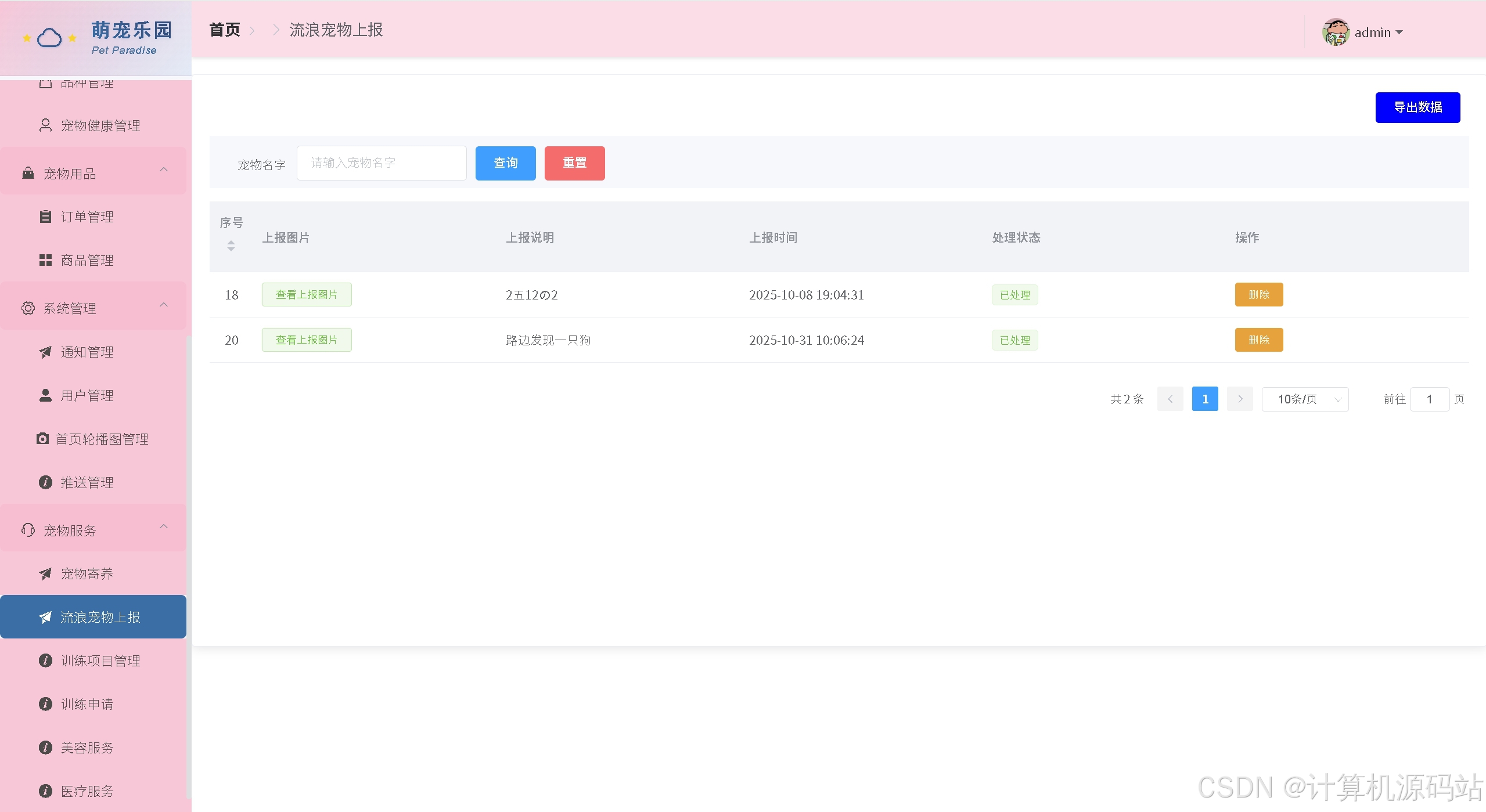Image resolution: width=1486 pixels, height=812 pixels.
Task: Click the 导出数据 export button
Action: [1417, 107]
